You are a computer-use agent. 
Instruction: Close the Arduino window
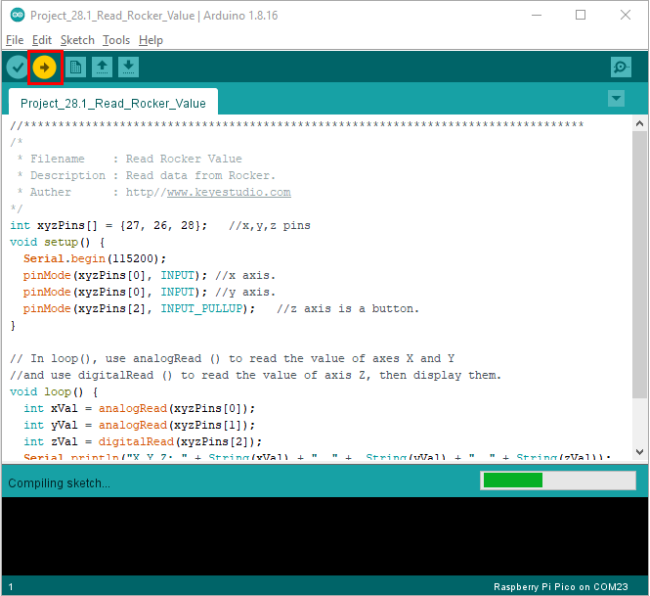click(625, 15)
